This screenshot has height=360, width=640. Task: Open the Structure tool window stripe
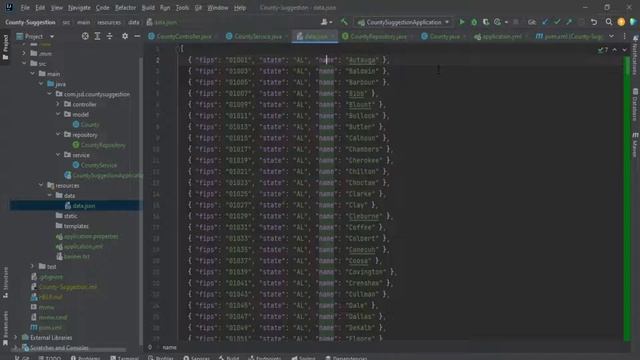click(5, 282)
